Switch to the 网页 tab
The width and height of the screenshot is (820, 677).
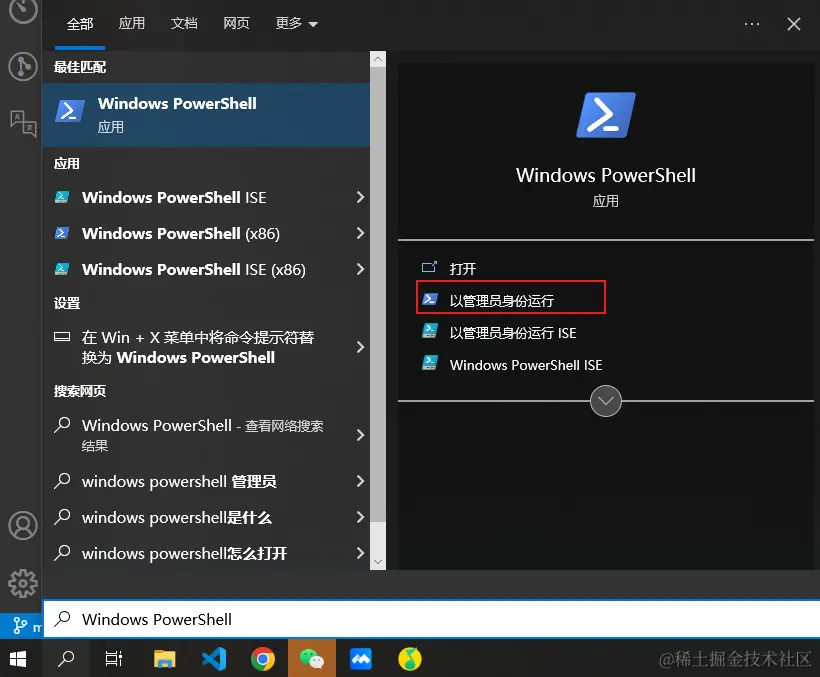(x=236, y=23)
